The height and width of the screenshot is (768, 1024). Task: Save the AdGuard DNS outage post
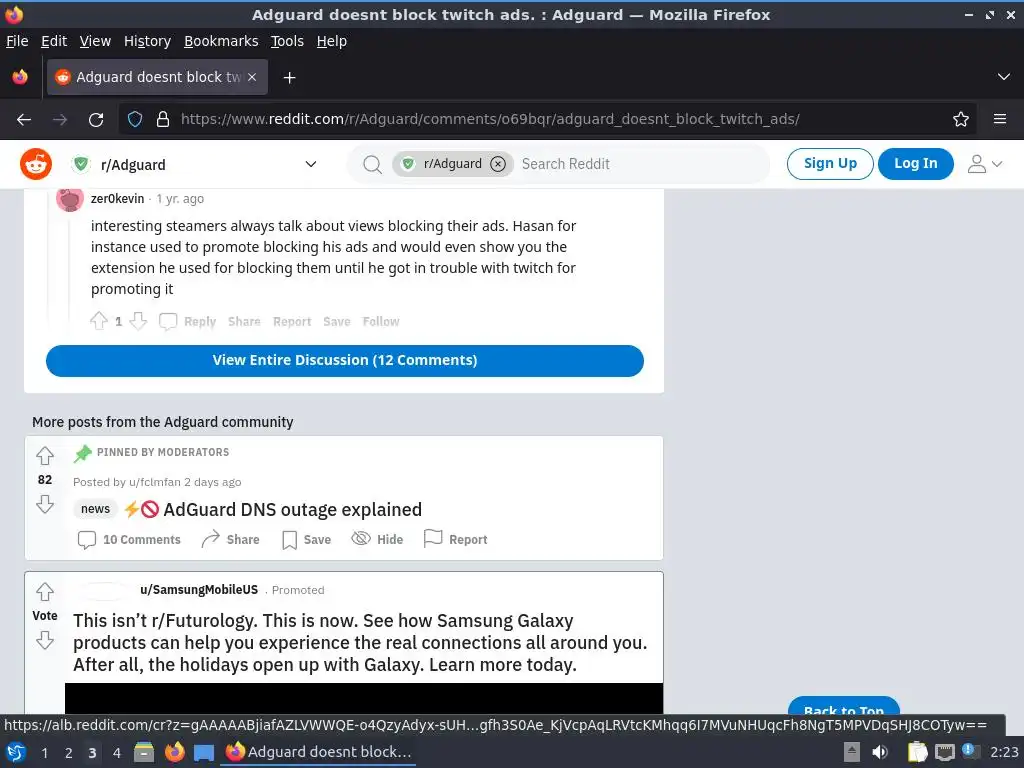[x=306, y=539]
